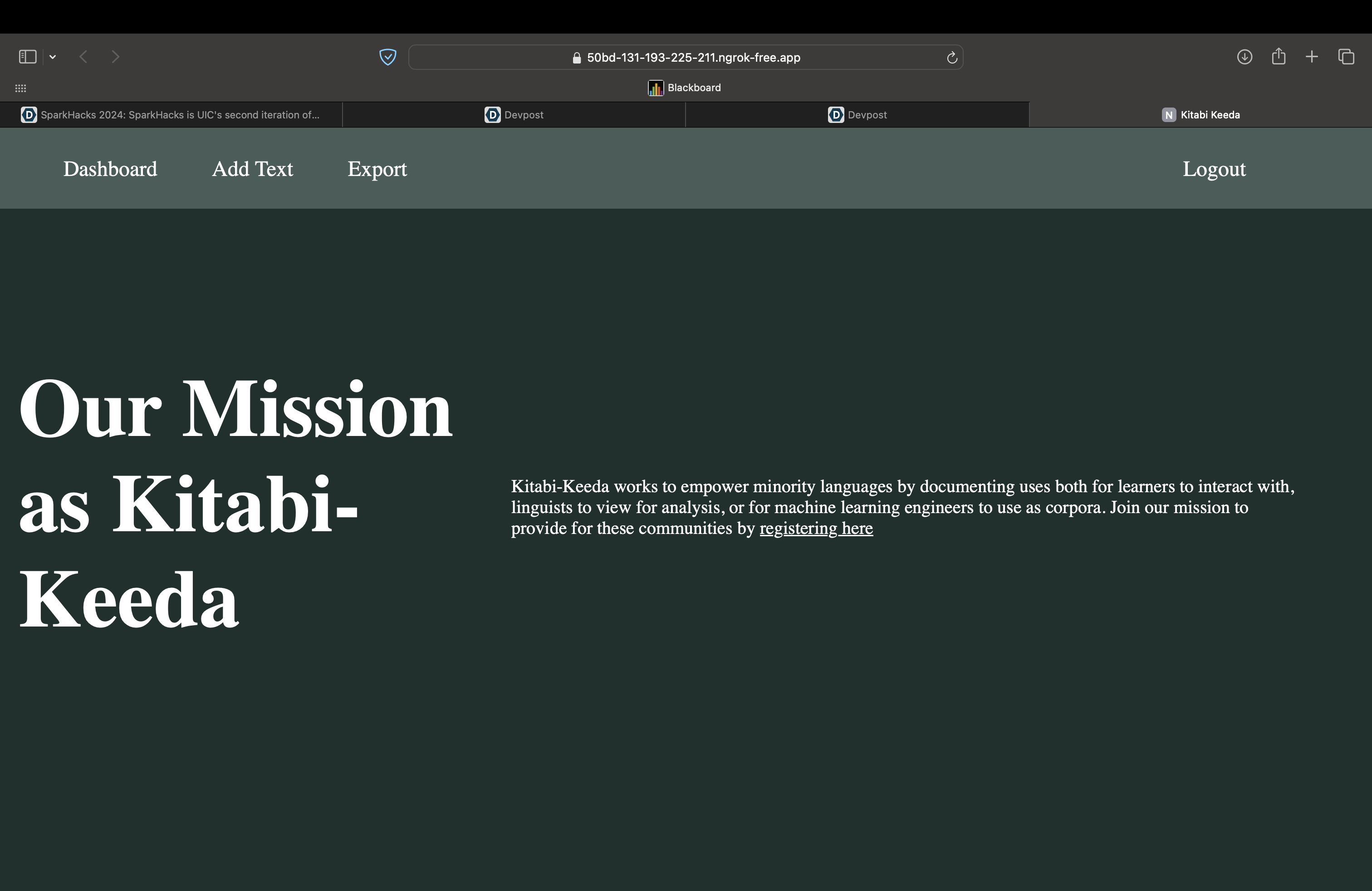Open the Dashboard nav link
Viewport: 1372px width, 891px height.
pos(110,169)
